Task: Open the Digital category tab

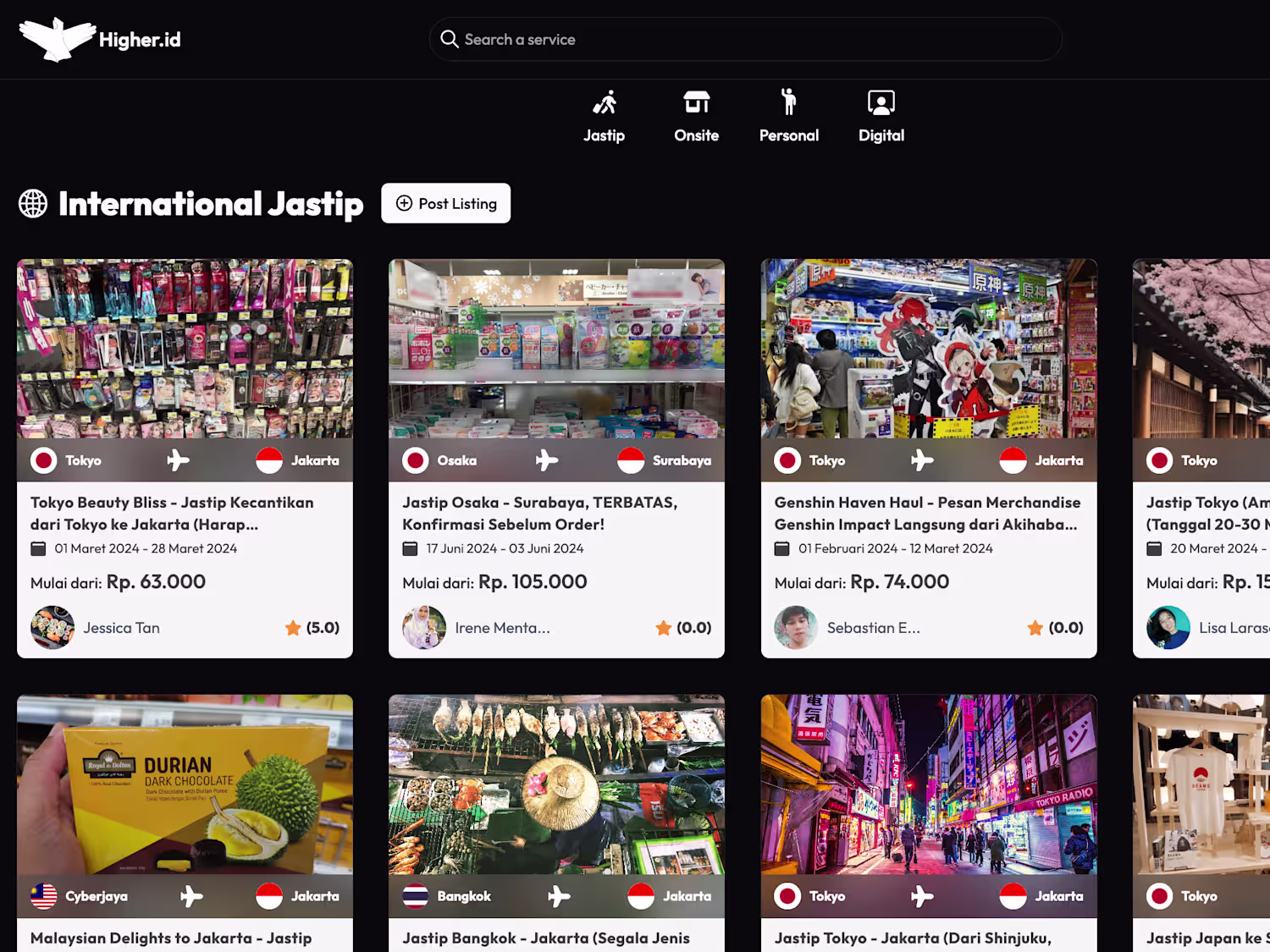Action: click(881, 116)
